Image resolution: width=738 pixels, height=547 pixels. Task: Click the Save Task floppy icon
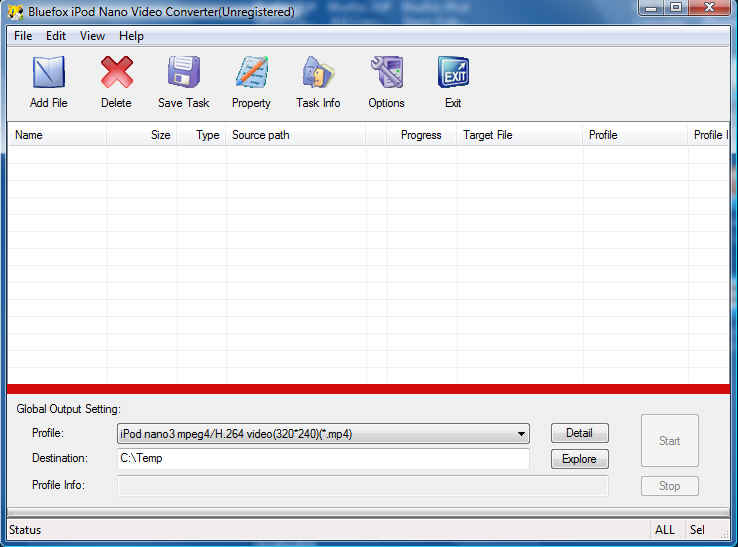(x=184, y=72)
